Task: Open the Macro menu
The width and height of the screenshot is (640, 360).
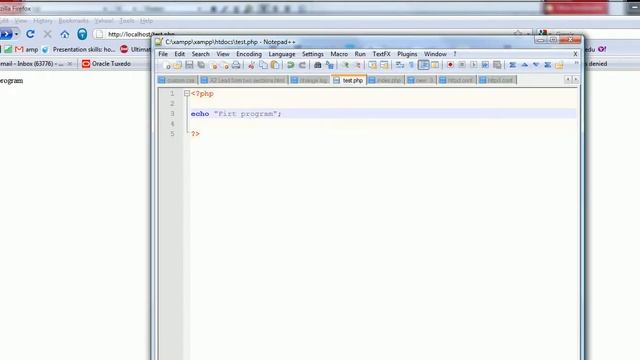Action: click(339, 54)
